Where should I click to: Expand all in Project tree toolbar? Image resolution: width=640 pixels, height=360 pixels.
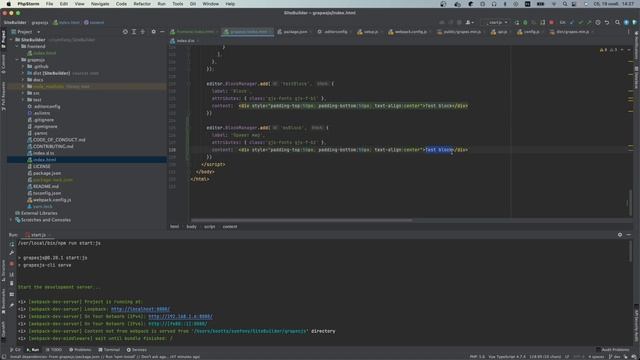(x=134, y=32)
